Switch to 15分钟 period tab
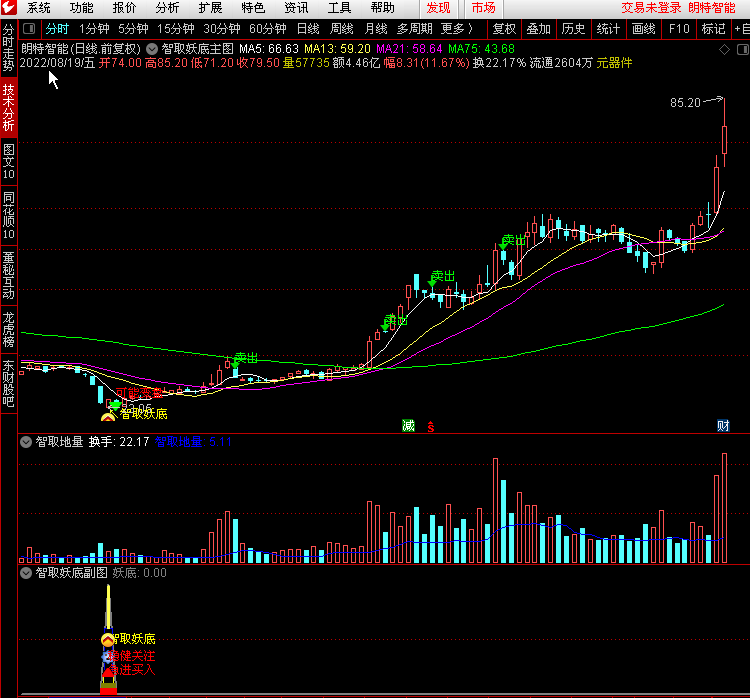750x698 pixels. click(x=176, y=29)
